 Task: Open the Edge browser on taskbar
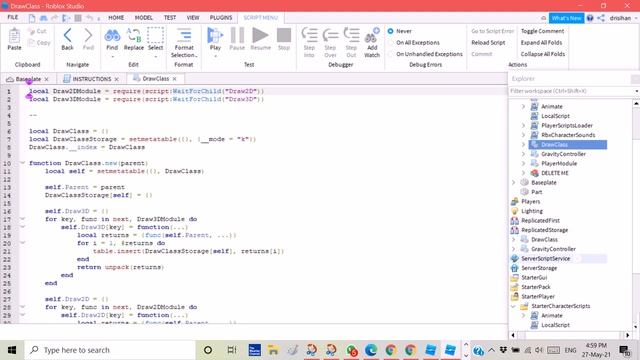tap(371, 350)
